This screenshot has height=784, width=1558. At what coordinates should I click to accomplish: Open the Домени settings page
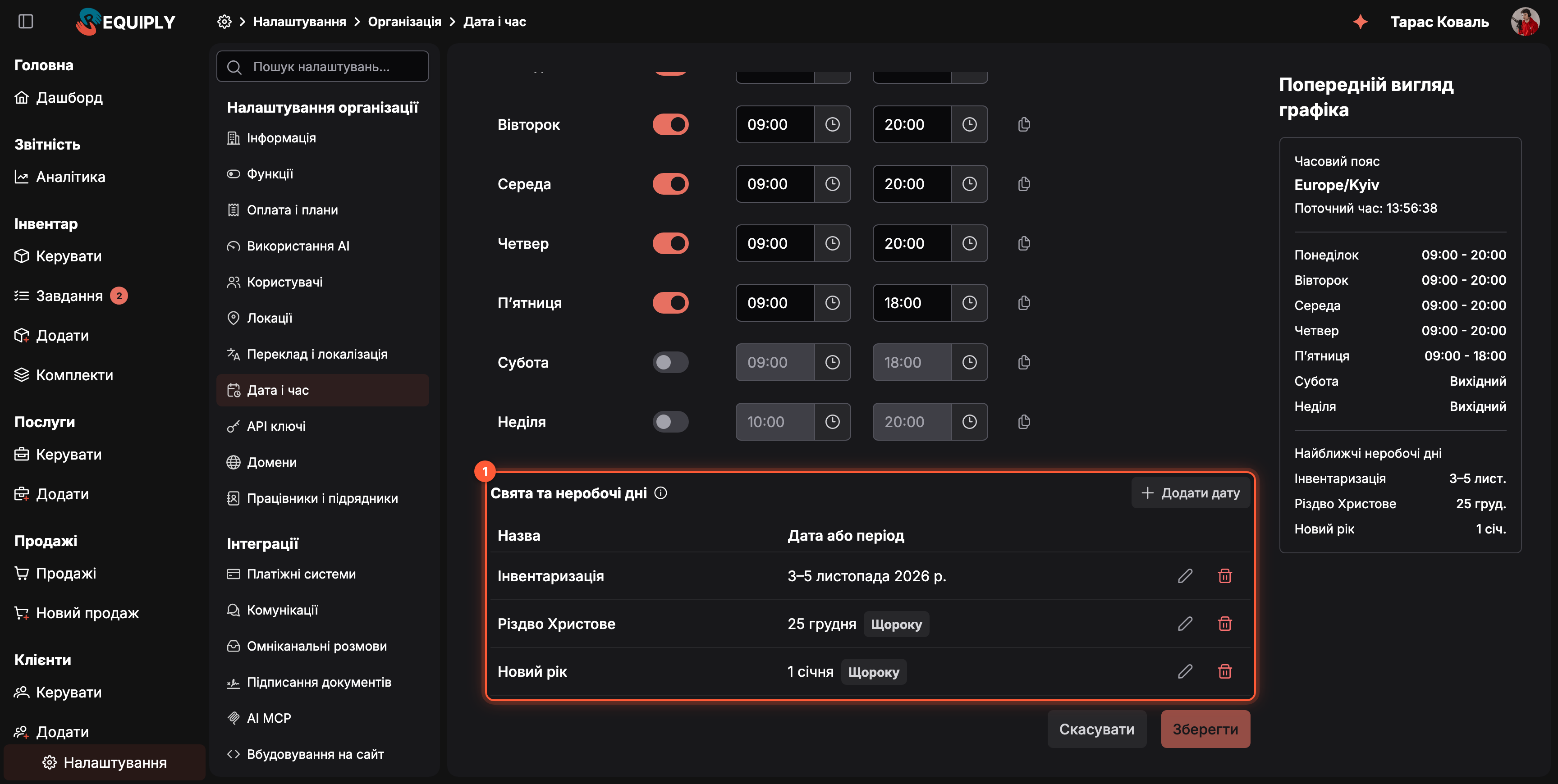(x=322, y=462)
